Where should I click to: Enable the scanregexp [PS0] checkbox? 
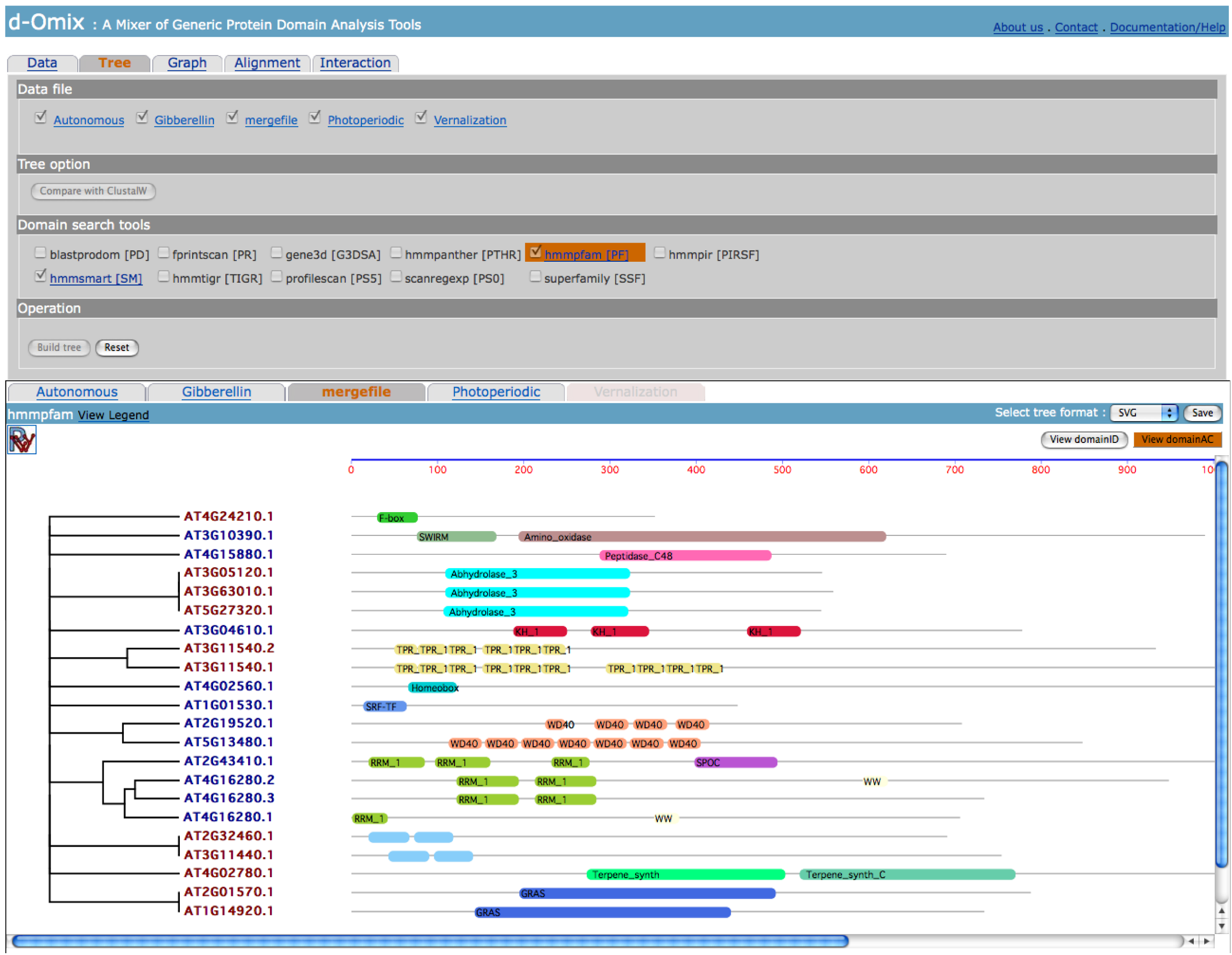click(x=397, y=276)
